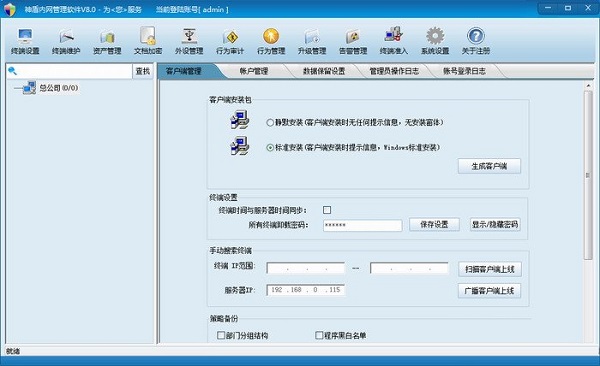Select 总公司 (0/0) tree node
The width and height of the screenshot is (600, 366).
point(59,88)
